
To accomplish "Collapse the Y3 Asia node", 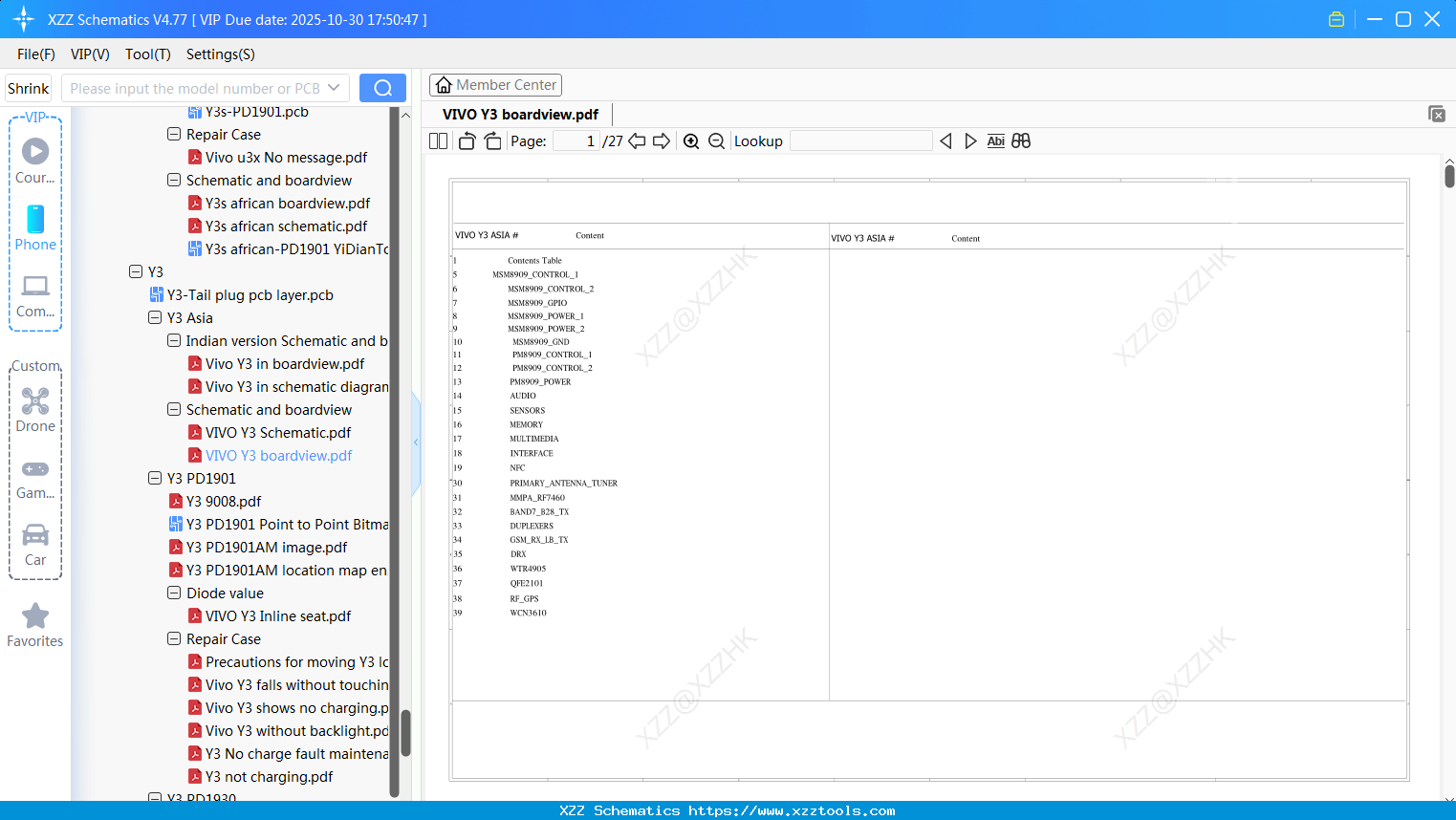I will point(155,317).
